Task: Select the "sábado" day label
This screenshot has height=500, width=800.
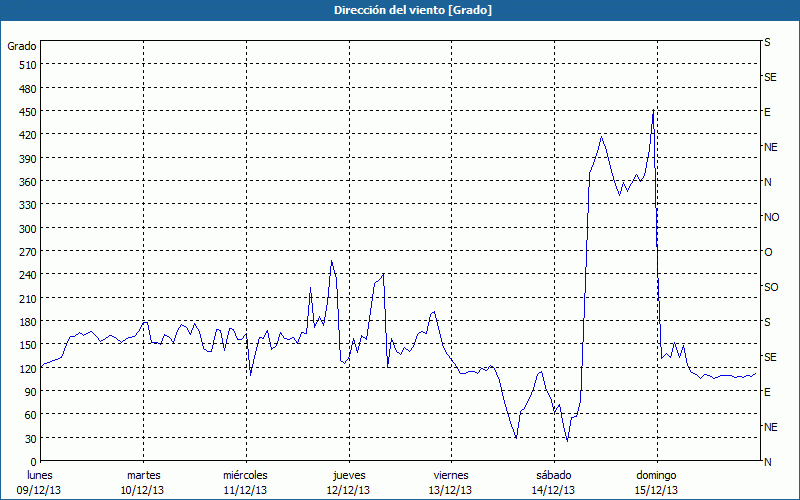Action: coord(554,475)
